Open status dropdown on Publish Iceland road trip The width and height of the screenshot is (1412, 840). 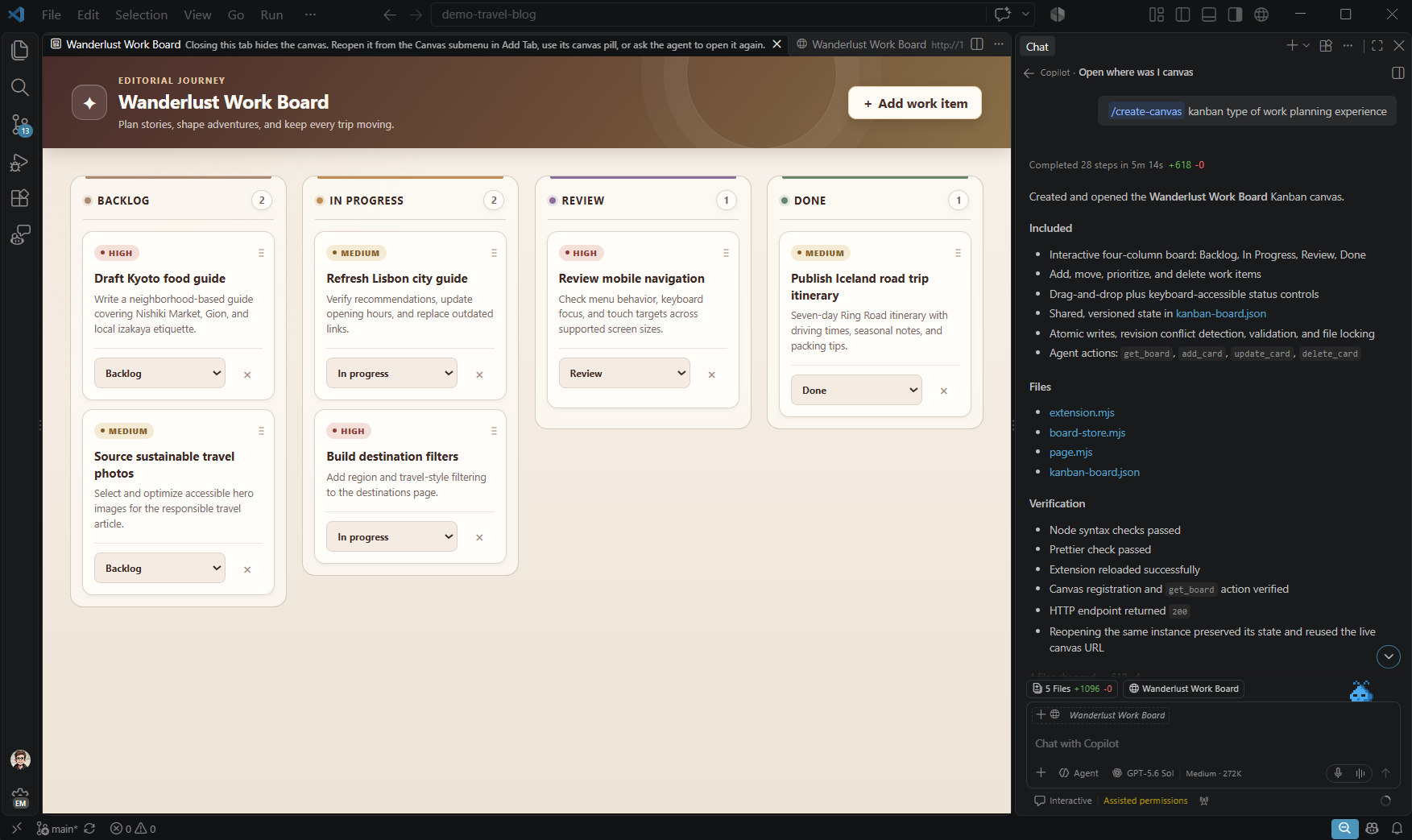coord(856,391)
